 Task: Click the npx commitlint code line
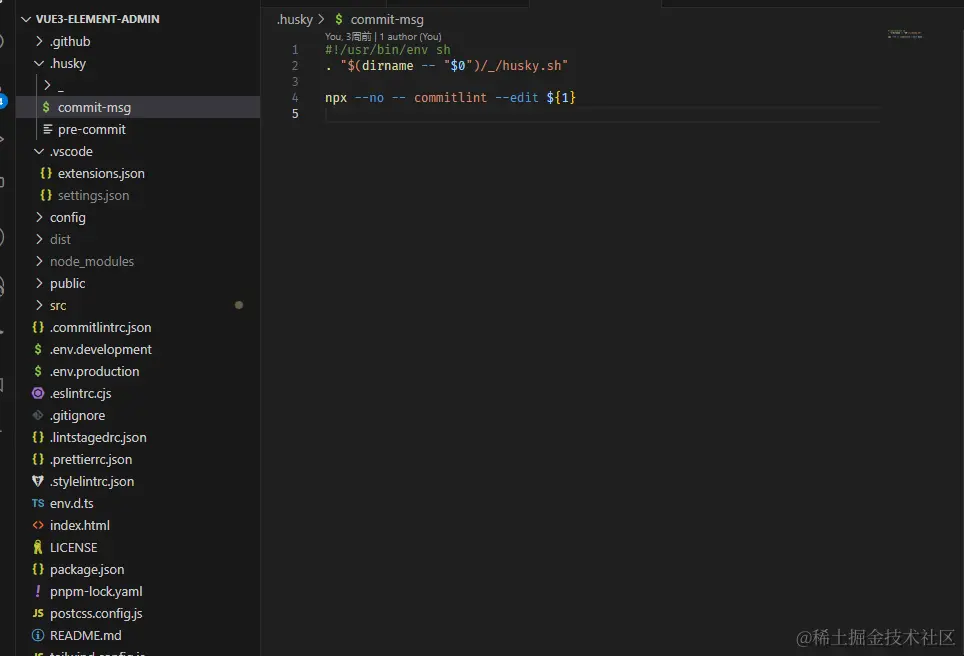click(450, 98)
